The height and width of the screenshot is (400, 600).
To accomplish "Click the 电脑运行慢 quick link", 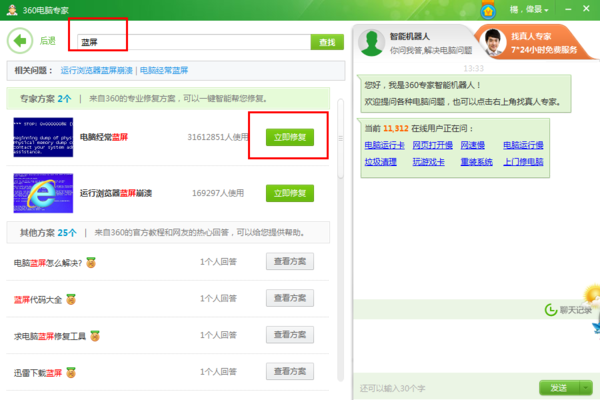I will point(523,145).
